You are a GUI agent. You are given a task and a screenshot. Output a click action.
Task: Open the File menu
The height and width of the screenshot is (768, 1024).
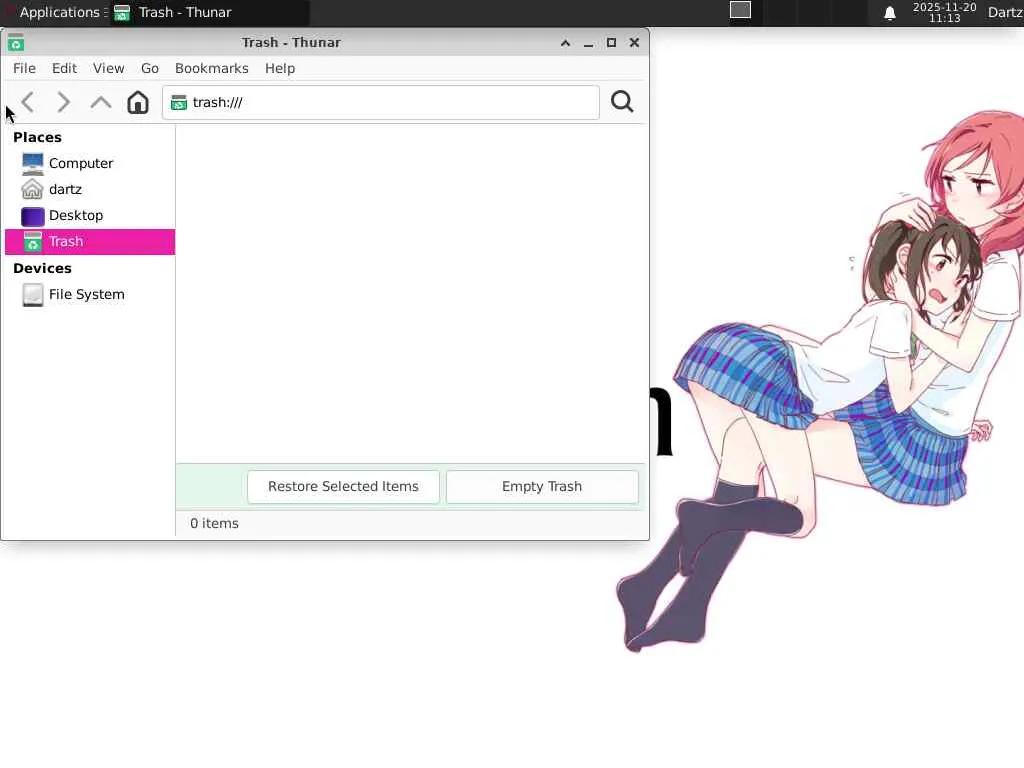point(24,69)
